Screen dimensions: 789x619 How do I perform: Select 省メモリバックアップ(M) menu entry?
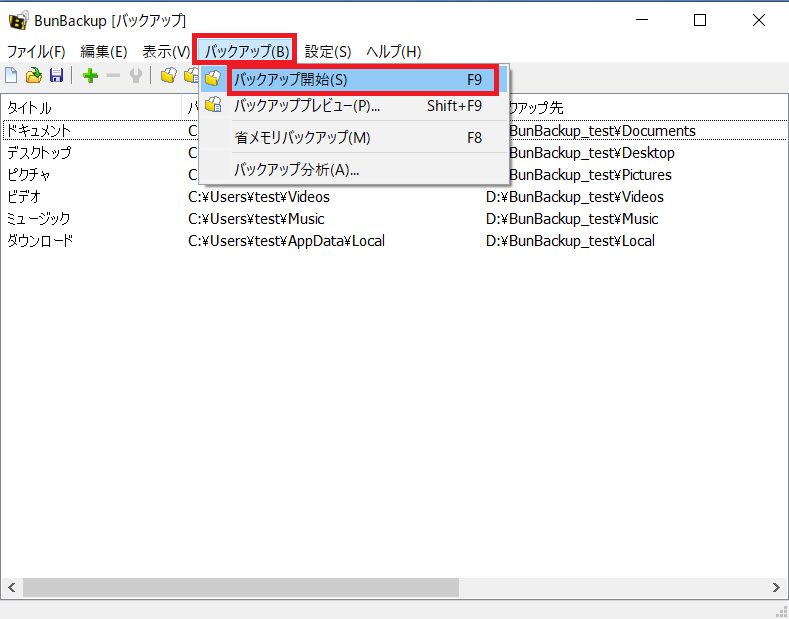point(354,137)
